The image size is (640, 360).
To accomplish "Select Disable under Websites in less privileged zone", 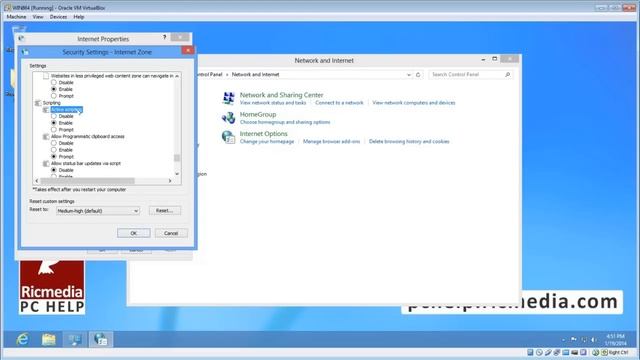I will (53, 82).
